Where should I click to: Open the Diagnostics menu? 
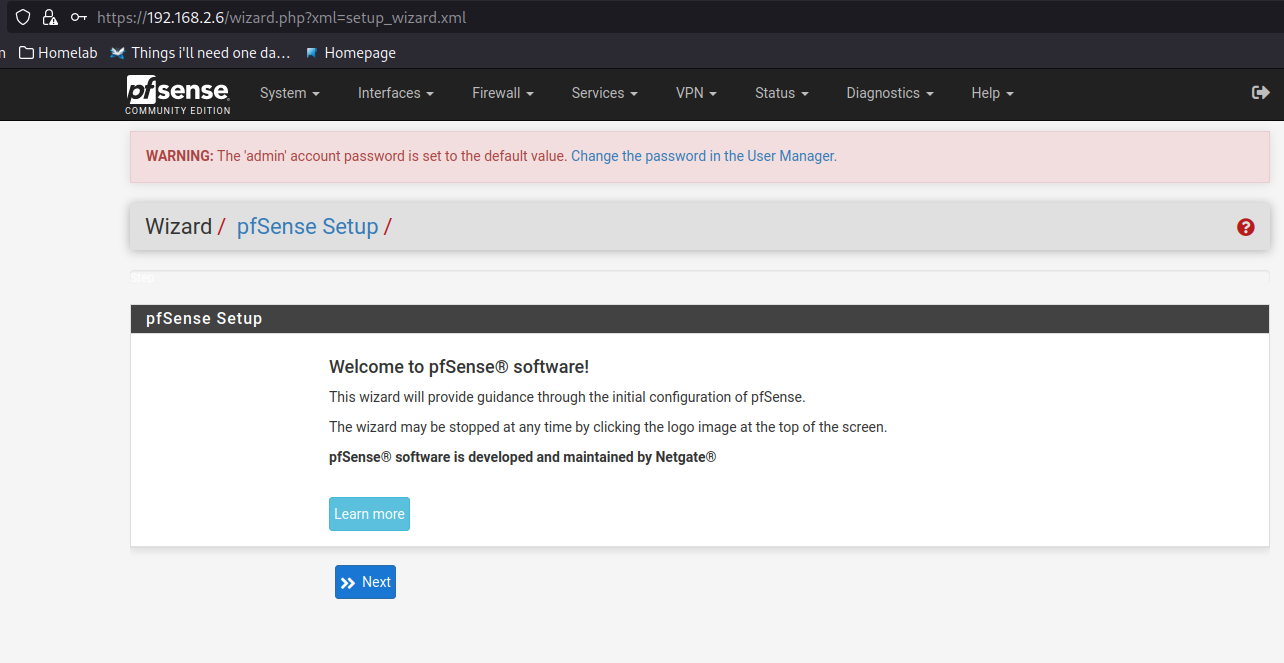click(x=889, y=93)
